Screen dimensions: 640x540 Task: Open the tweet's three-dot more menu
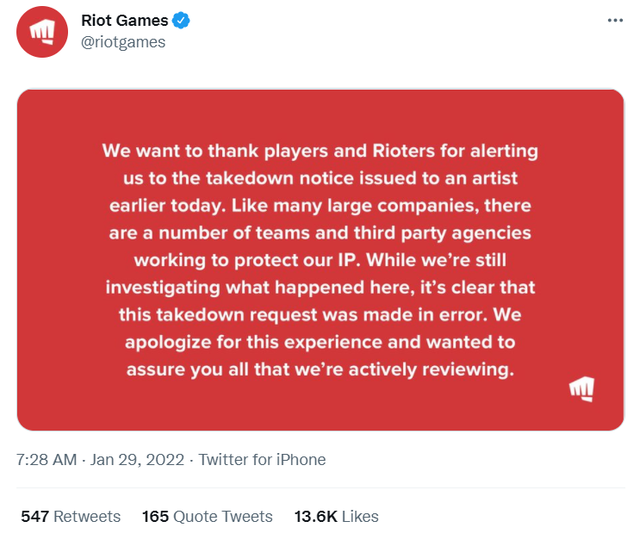(x=615, y=20)
